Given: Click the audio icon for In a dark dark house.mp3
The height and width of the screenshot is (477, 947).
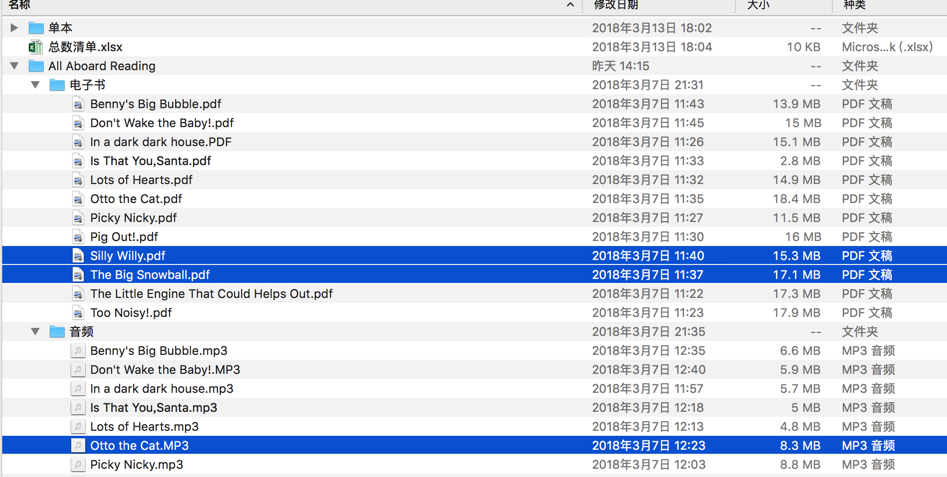Looking at the screenshot, I should click(78, 389).
